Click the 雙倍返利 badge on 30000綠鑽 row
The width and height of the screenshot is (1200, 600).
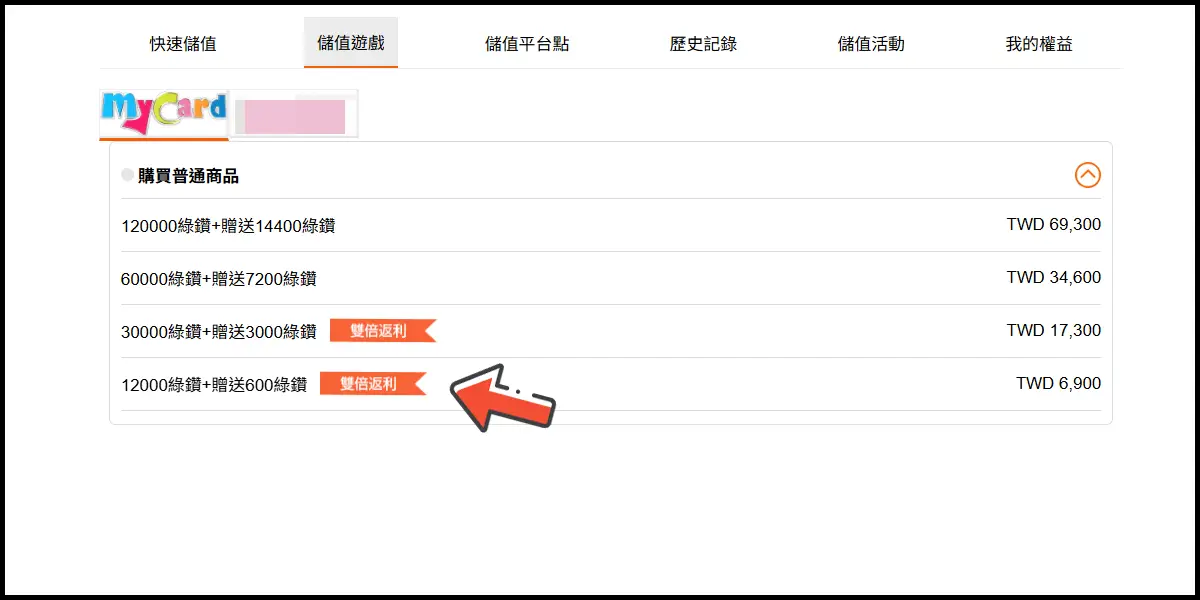click(383, 331)
